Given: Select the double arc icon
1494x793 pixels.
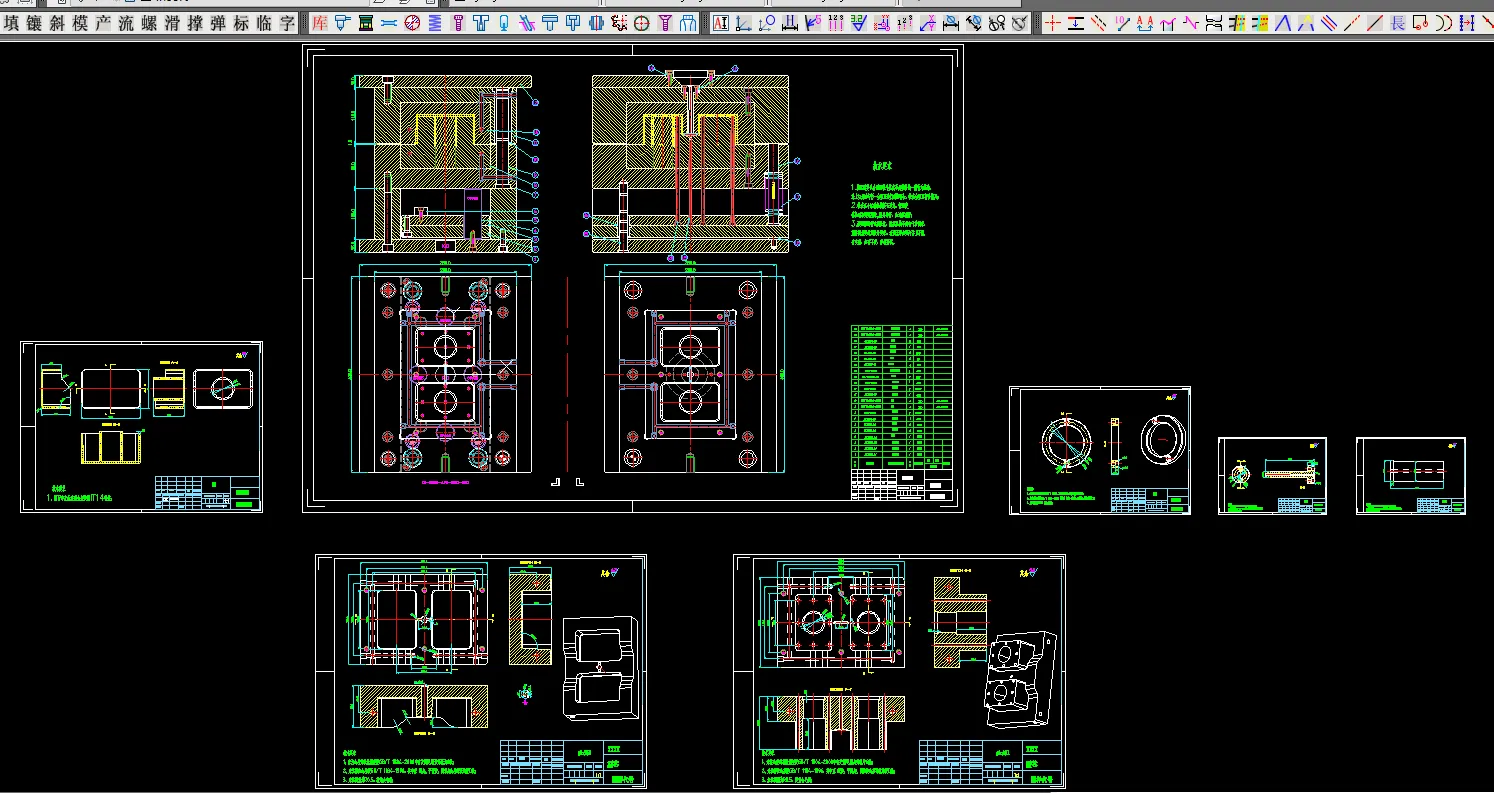Looking at the screenshot, I should (x=1443, y=23).
